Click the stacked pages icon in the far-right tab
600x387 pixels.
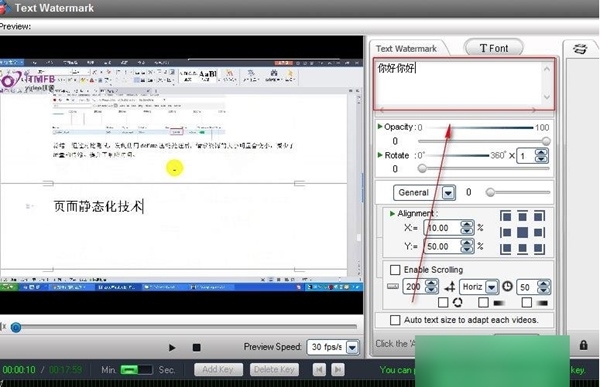tap(580, 49)
